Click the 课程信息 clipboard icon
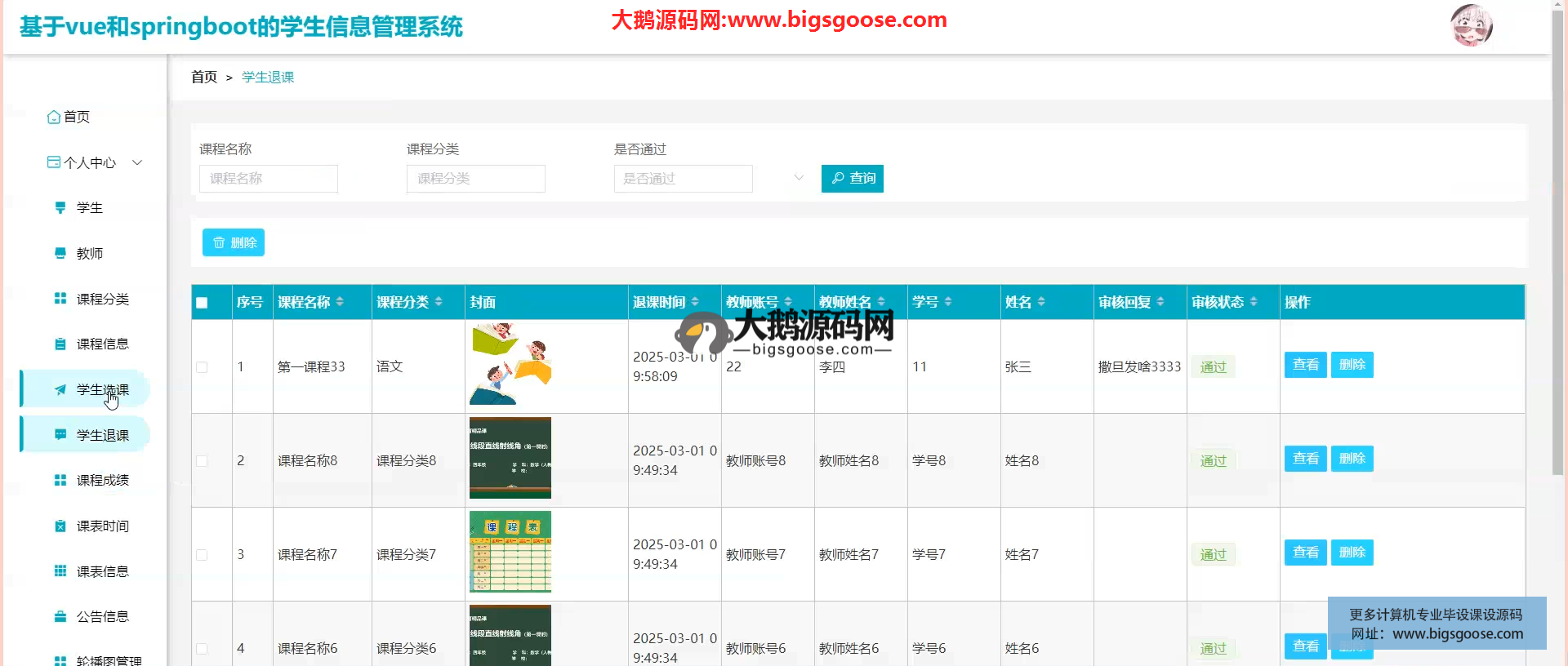The width and height of the screenshot is (1568, 666). point(60,344)
